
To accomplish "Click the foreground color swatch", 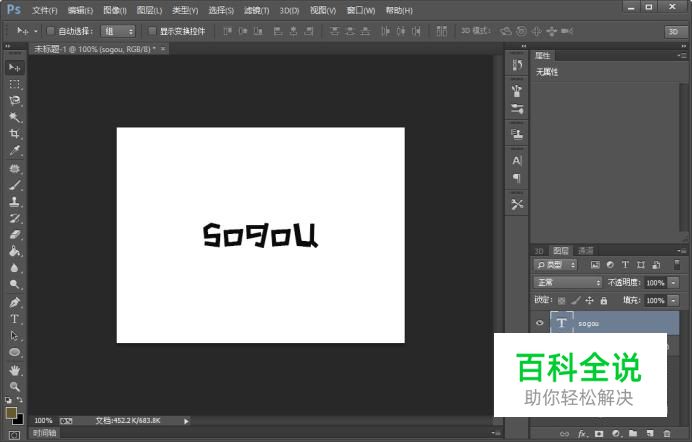I will point(11,413).
